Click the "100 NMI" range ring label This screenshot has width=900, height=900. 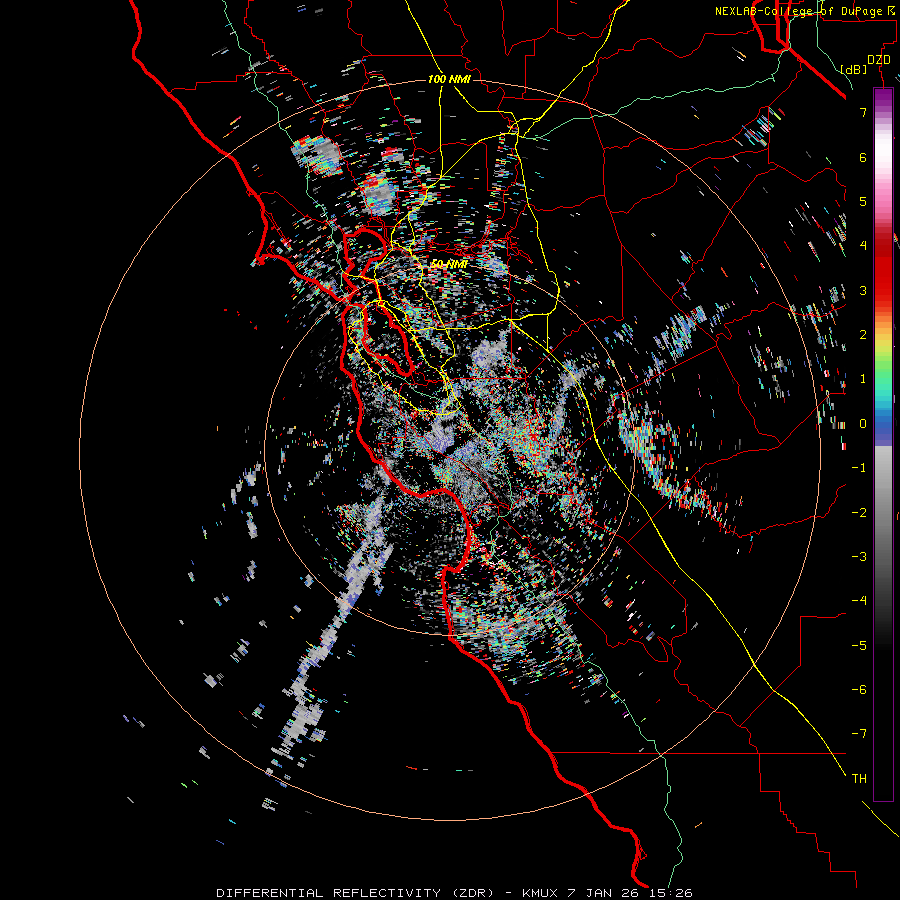pos(449,79)
